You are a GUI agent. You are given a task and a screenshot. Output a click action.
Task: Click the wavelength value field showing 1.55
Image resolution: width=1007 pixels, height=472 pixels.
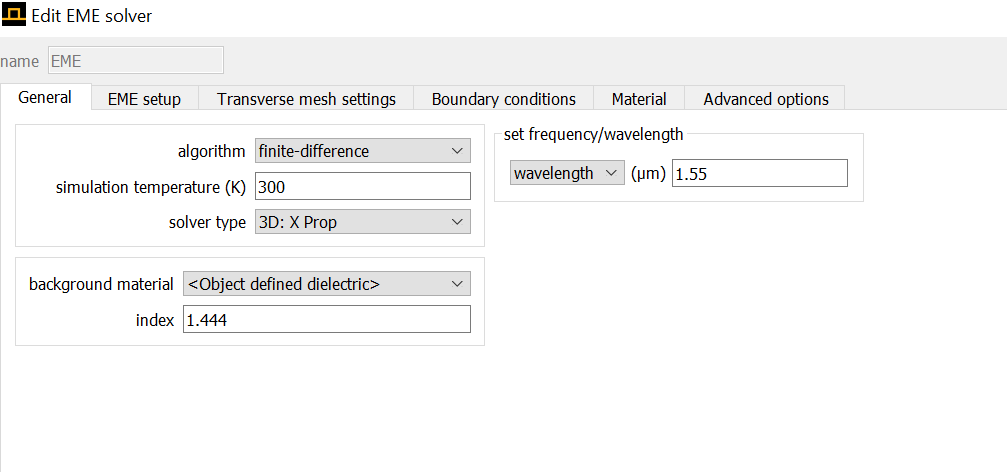(760, 173)
